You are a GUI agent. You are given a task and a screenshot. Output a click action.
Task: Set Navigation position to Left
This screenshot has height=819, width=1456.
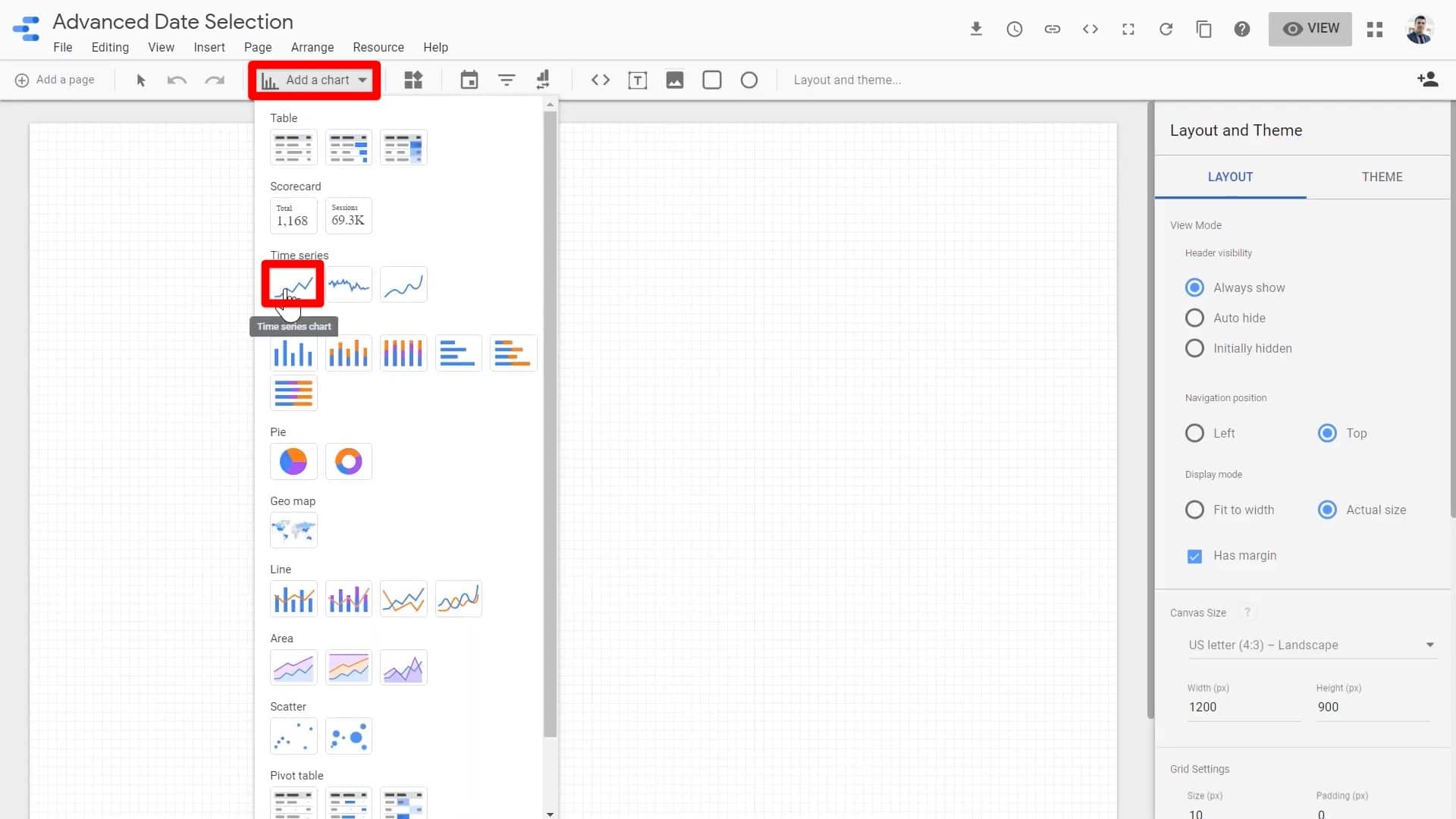point(1194,433)
